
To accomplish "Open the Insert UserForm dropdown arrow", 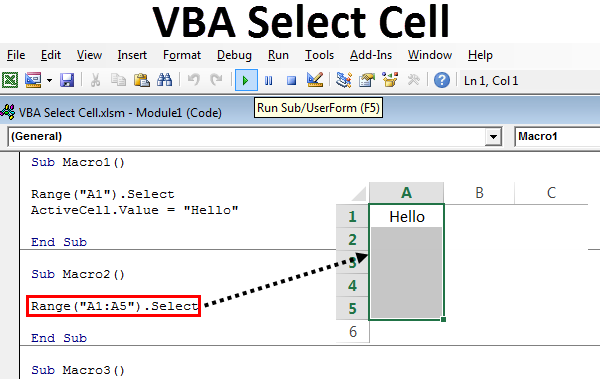I will tap(49, 80).
